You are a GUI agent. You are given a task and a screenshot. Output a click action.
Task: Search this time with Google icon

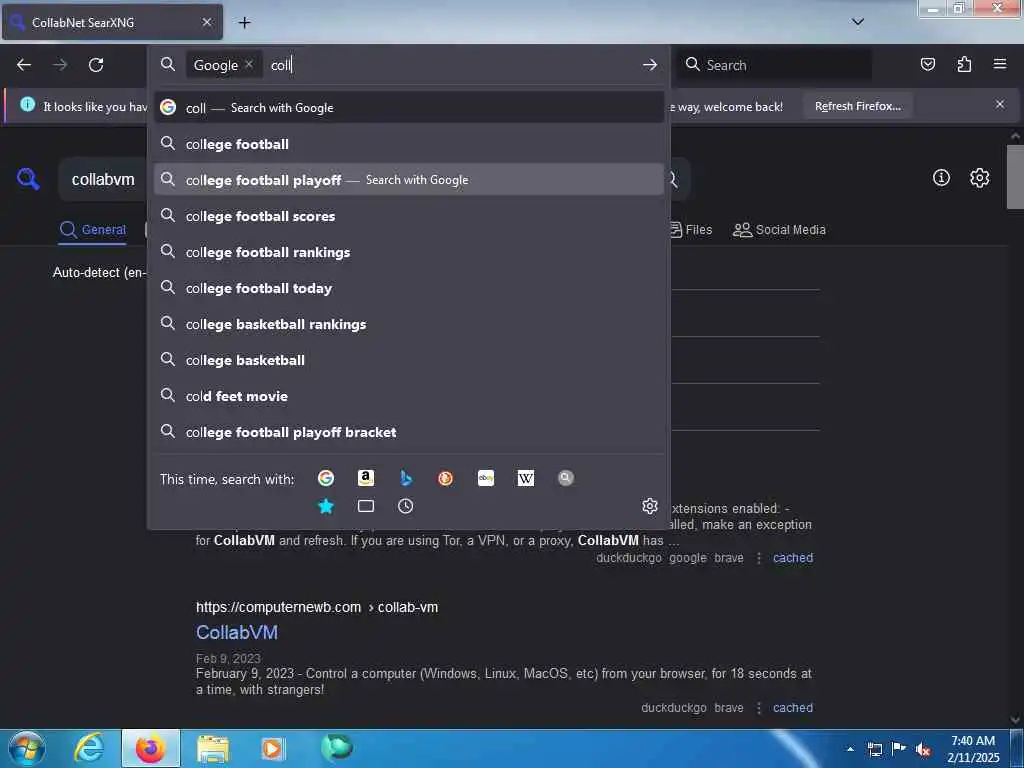coord(326,478)
